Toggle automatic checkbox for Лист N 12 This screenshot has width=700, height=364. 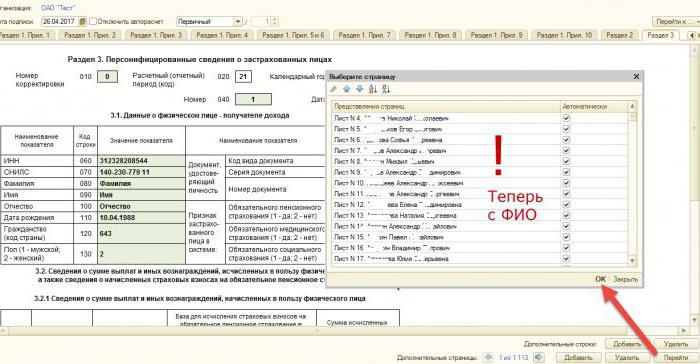(x=566, y=205)
